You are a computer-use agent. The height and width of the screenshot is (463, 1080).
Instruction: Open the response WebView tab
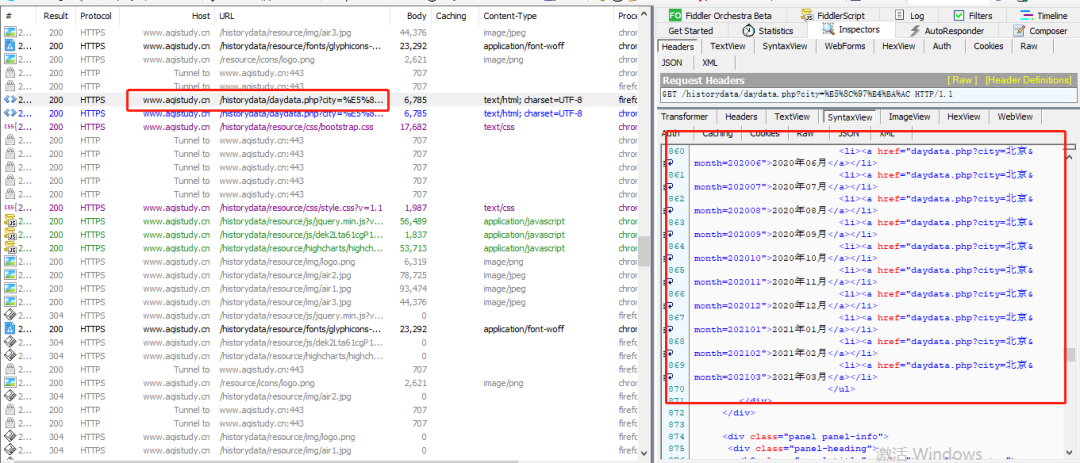coord(1015,117)
